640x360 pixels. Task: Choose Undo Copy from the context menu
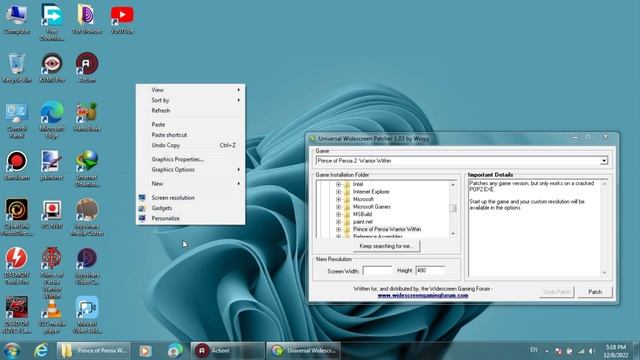tap(191, 145)
